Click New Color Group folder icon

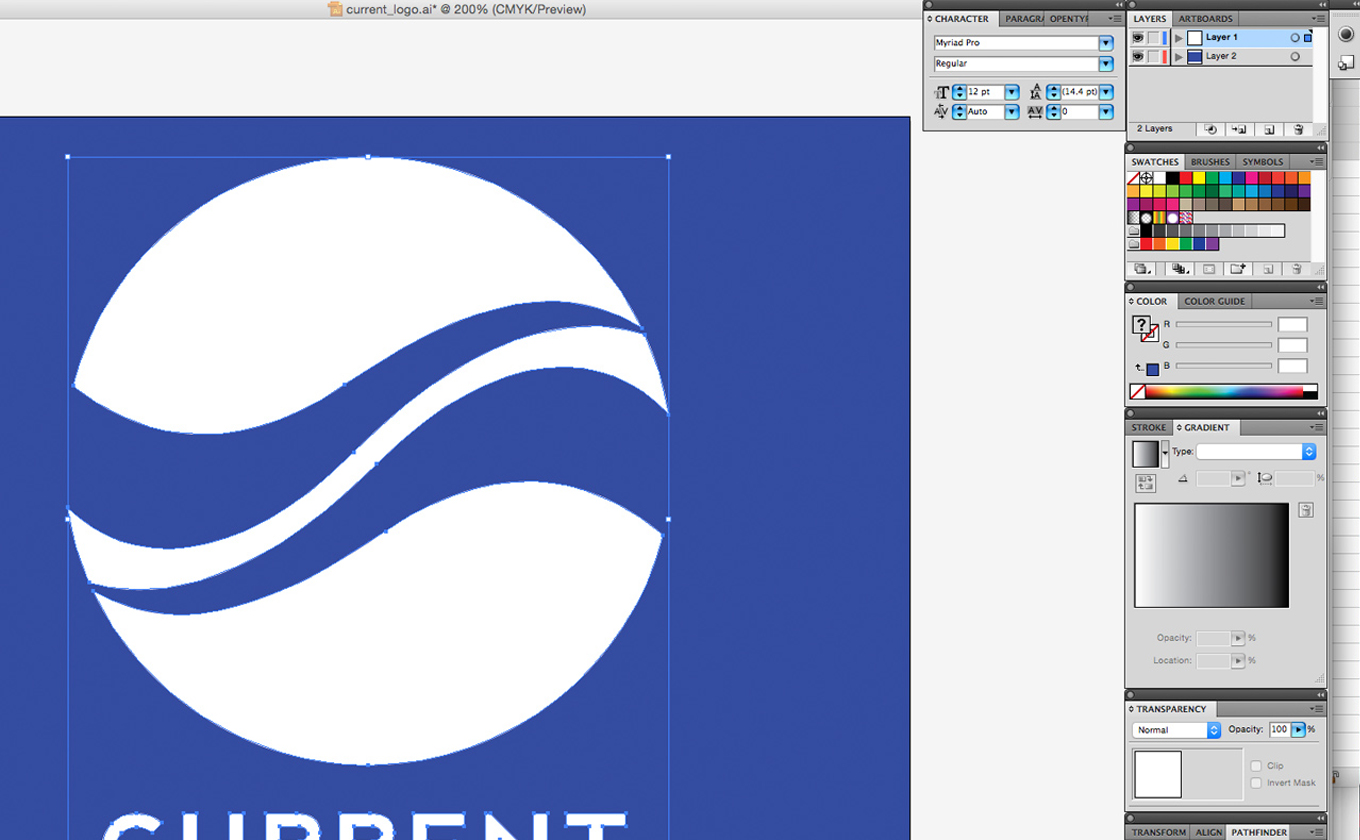1238,269
